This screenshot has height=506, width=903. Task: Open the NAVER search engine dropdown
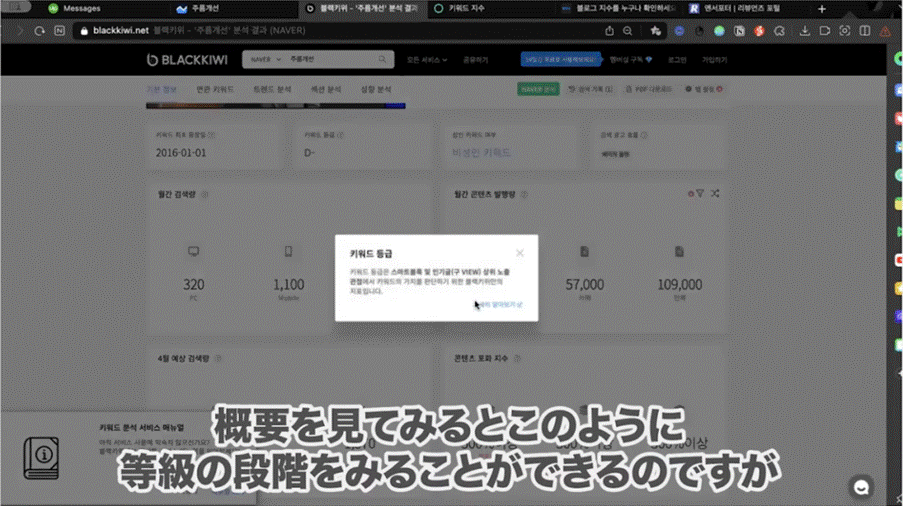tap(264, 60)
